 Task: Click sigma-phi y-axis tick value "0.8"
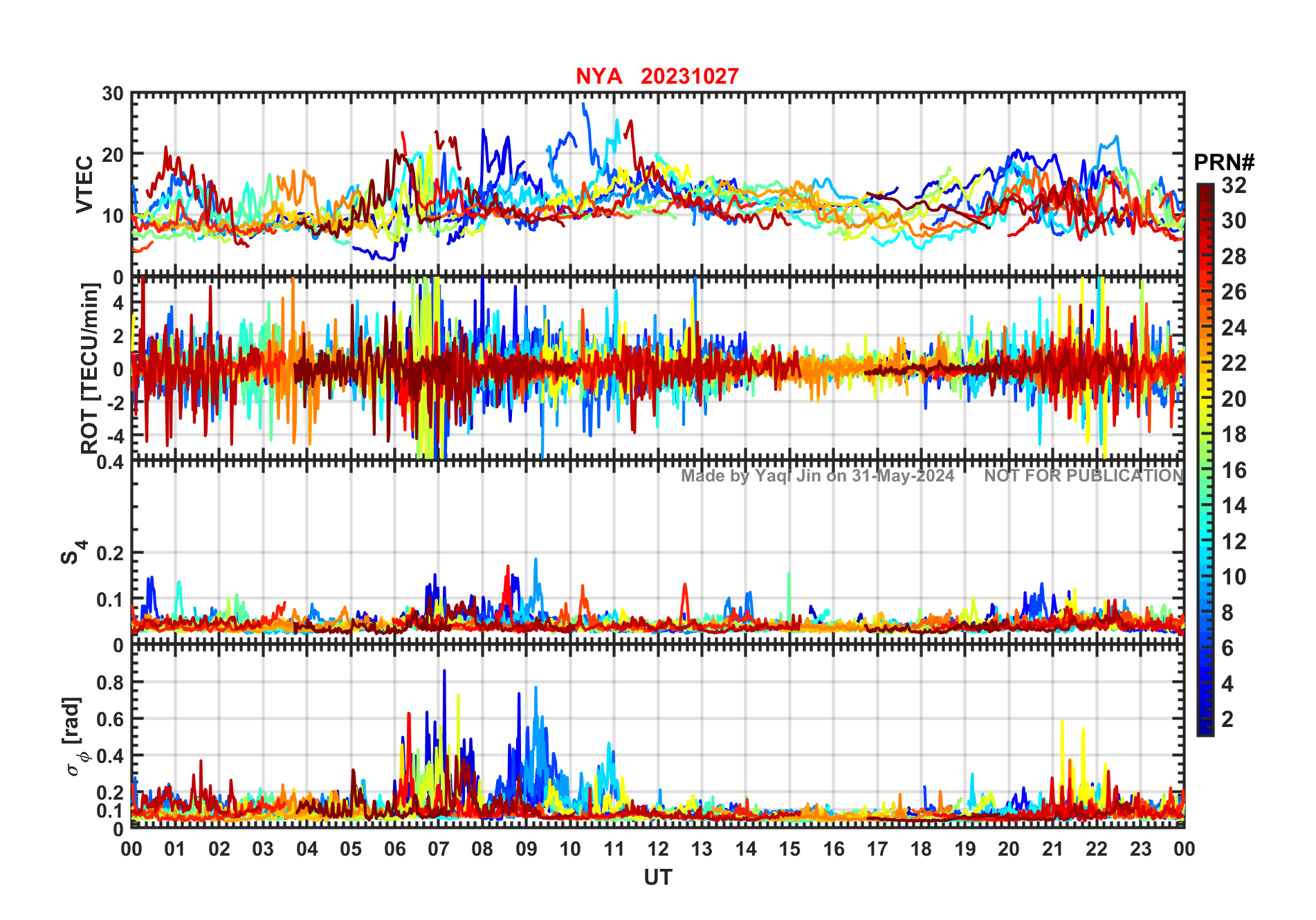coord(110,683)
